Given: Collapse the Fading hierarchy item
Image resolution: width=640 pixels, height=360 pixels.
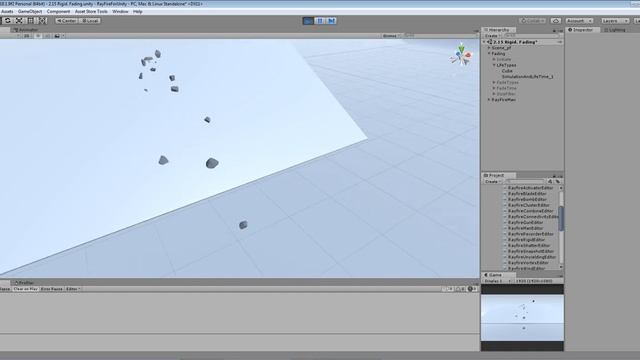Looking at the screenshot, I should click(x=489, y=53).
